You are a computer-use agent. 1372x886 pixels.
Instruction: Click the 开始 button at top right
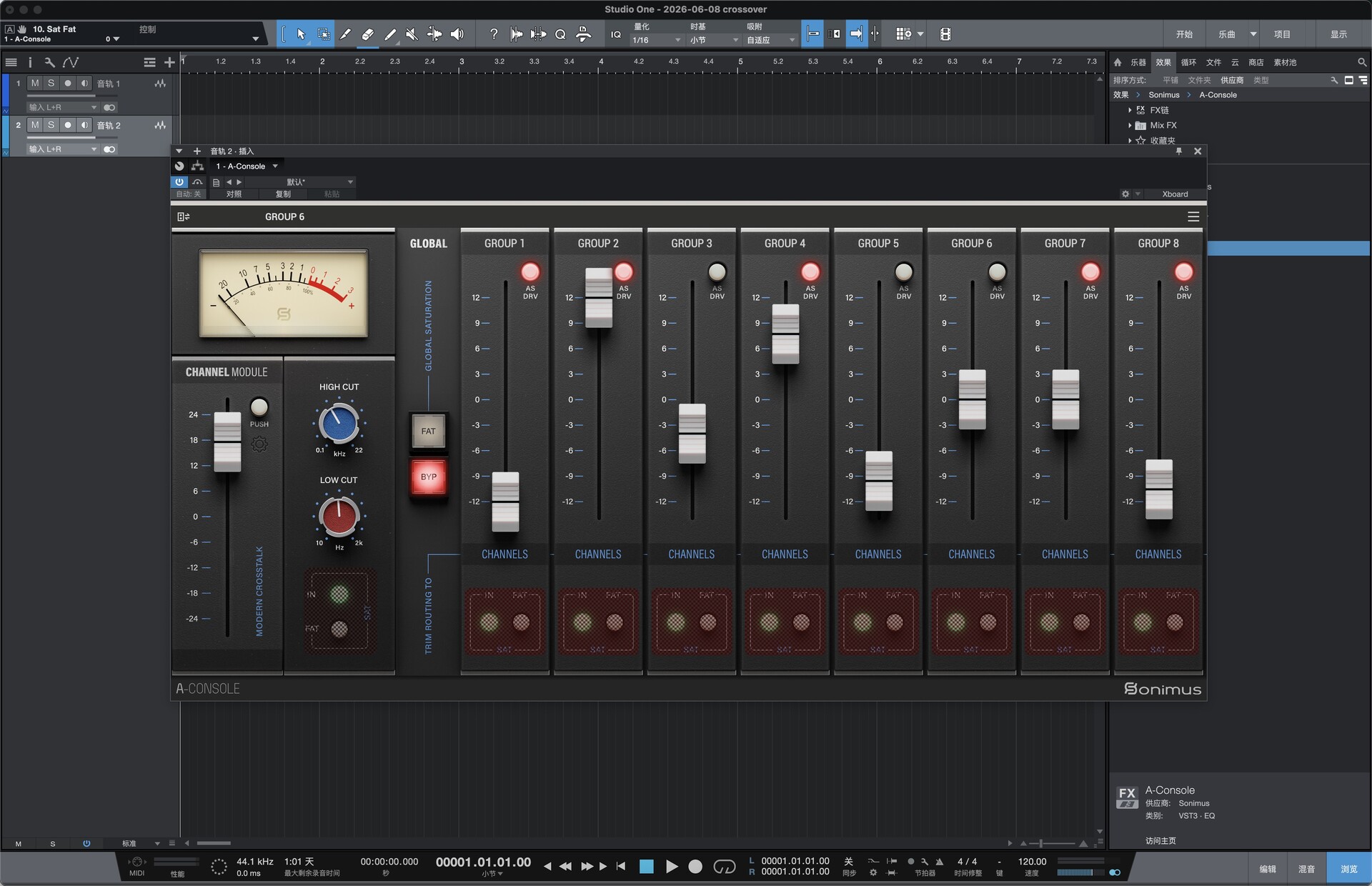coord(1184,34)
